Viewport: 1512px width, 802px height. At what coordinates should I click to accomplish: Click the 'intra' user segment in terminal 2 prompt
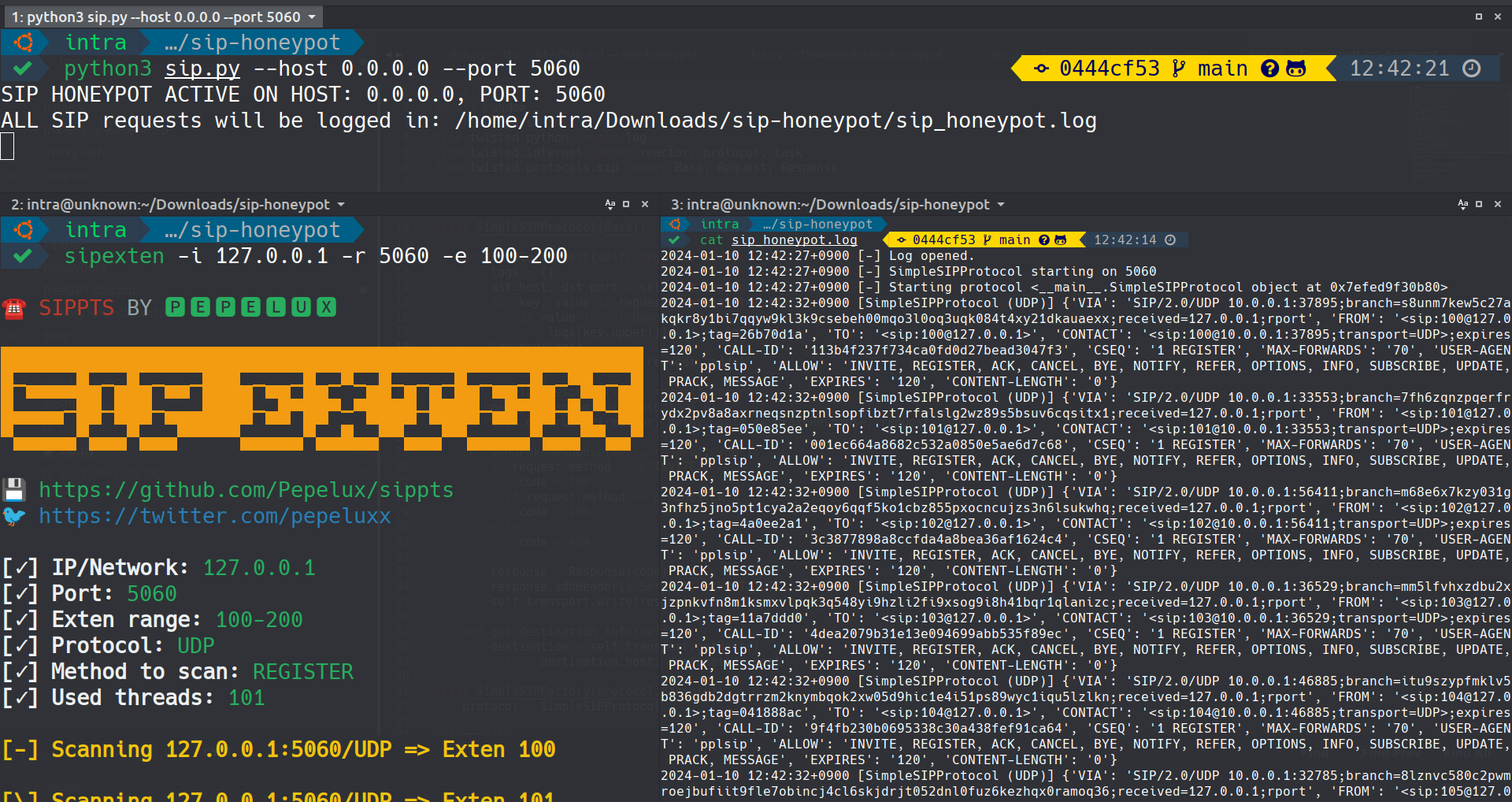tap(95, 230)
